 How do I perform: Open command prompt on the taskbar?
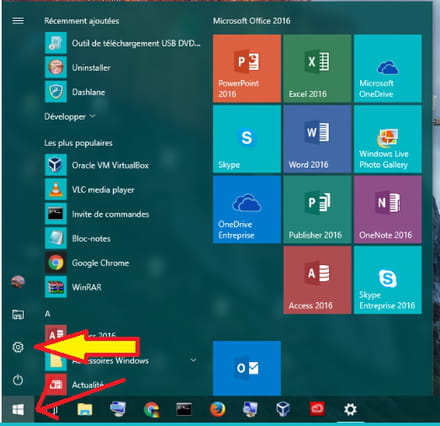pyautogui.click(x=184, y=409)
